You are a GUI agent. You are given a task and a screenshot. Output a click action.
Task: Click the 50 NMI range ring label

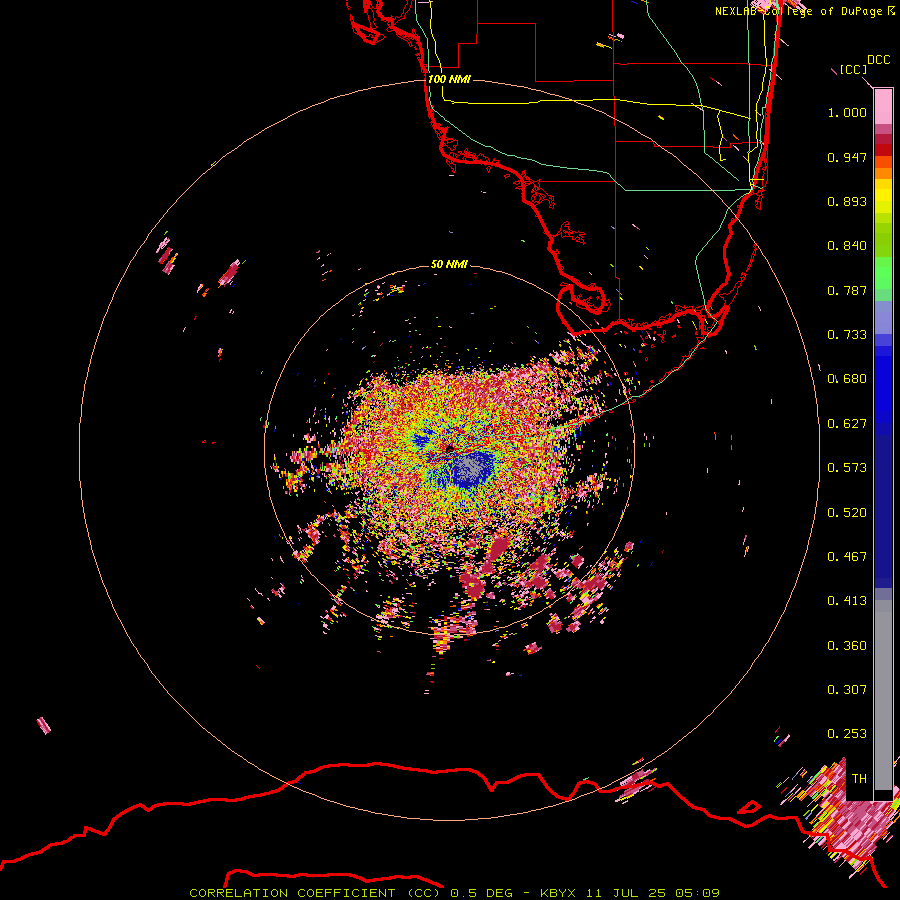(x=449, y=264)
